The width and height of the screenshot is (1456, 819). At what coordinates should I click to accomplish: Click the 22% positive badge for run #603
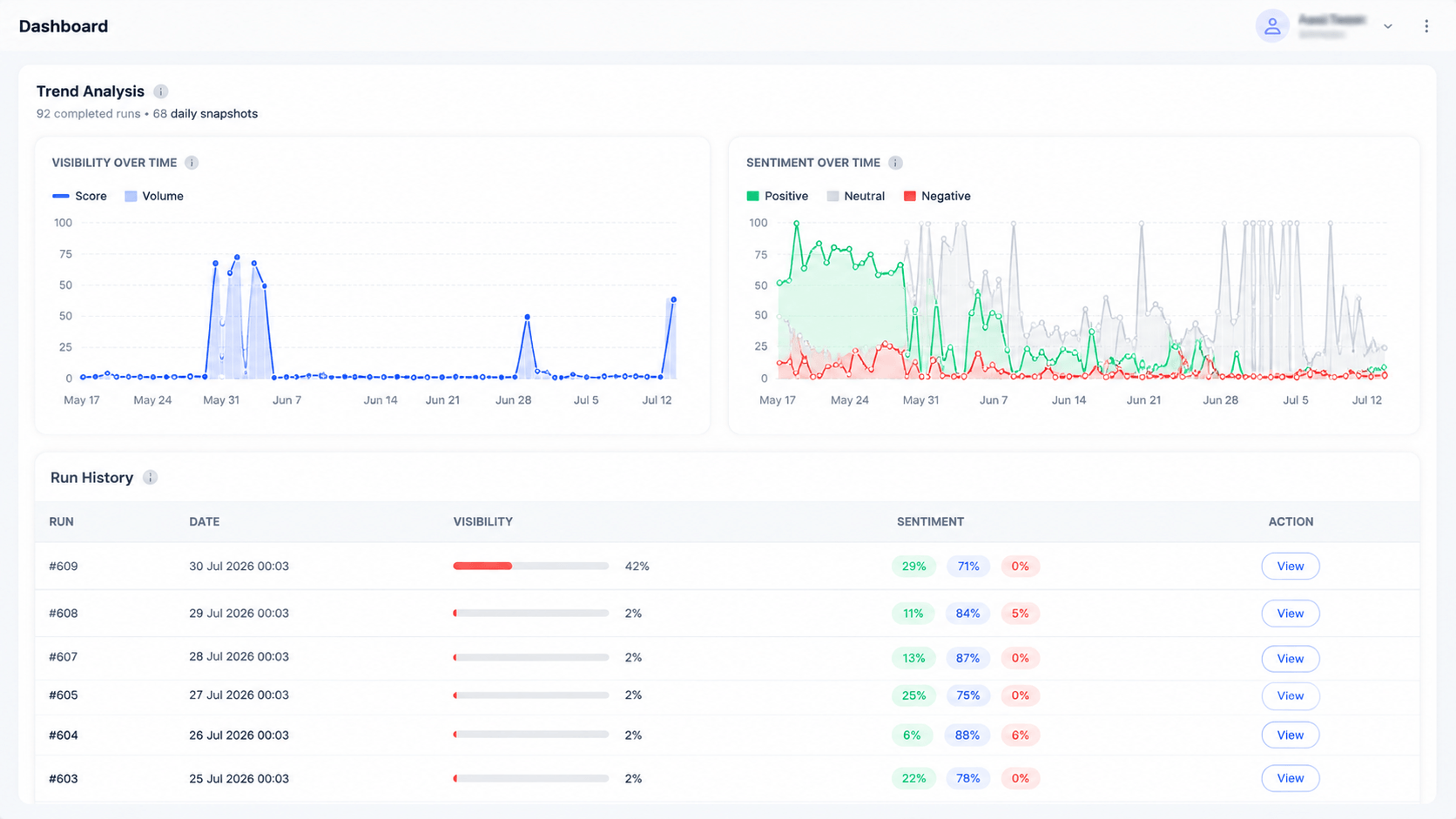coord(913,778)
